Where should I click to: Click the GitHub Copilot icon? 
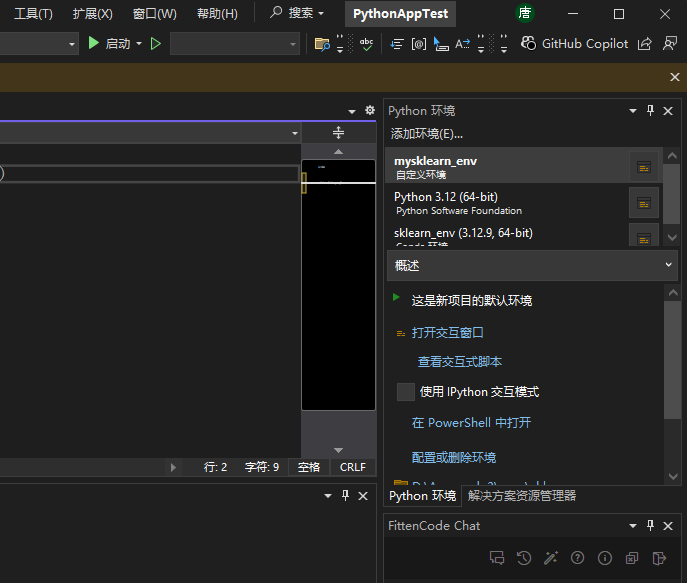point(528,43)
